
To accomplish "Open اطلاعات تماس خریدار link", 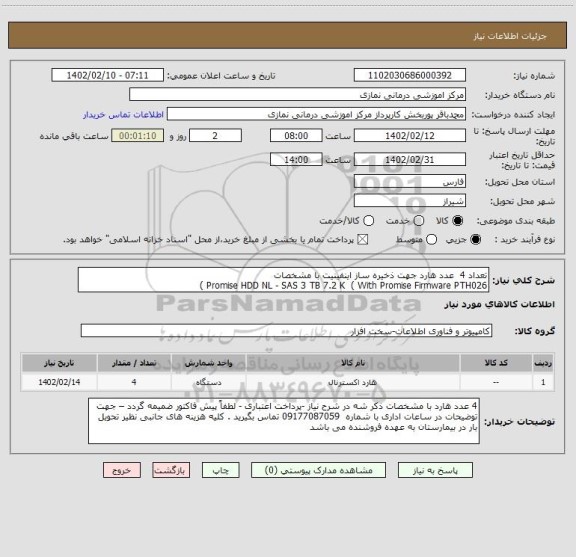I will coord(123,115).
